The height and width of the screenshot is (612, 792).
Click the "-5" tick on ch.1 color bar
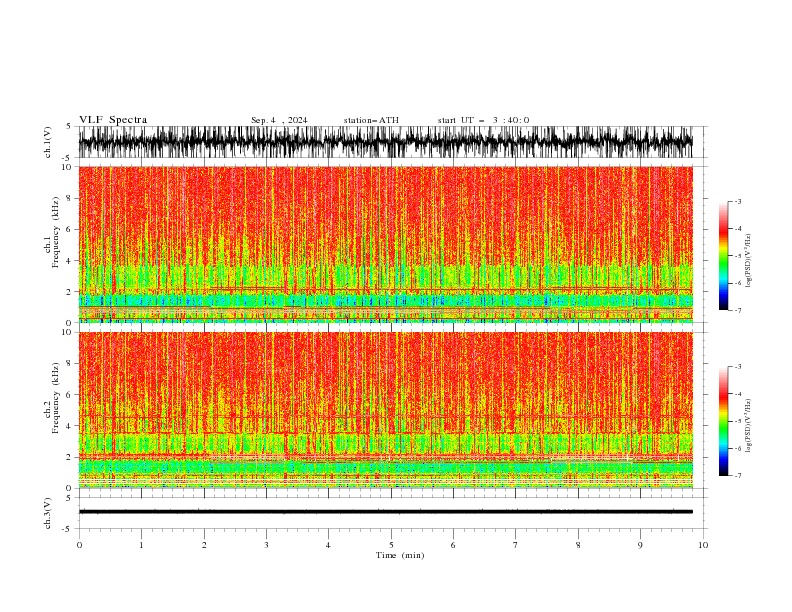click(x=738, y=256)
